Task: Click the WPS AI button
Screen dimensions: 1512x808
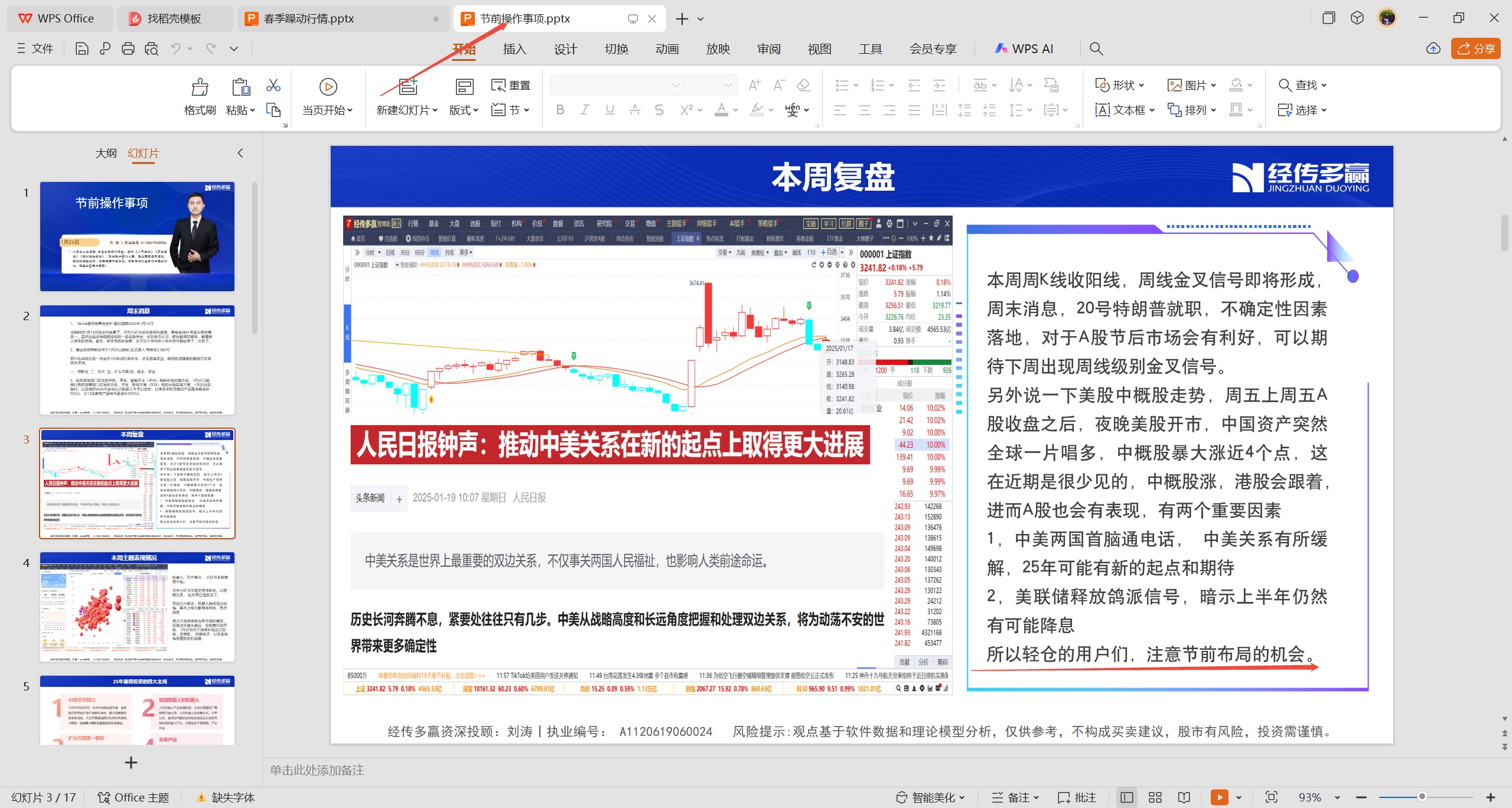Action: tap(1025, 49)
